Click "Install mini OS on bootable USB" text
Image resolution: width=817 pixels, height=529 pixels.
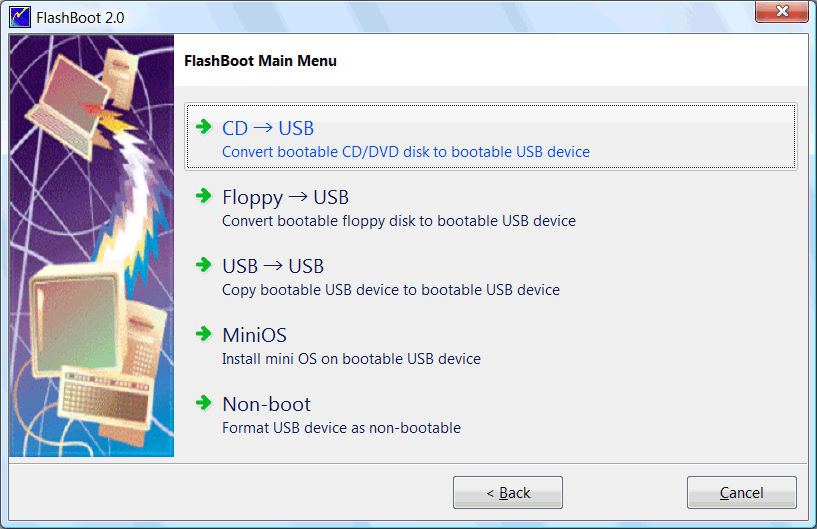coord(351,359)
